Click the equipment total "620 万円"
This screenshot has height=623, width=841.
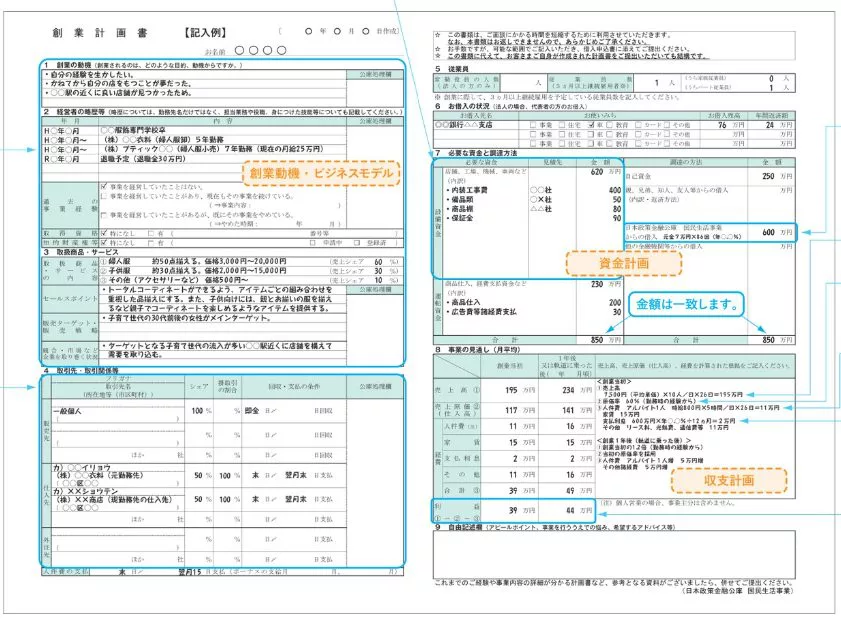tap(606, 172)
